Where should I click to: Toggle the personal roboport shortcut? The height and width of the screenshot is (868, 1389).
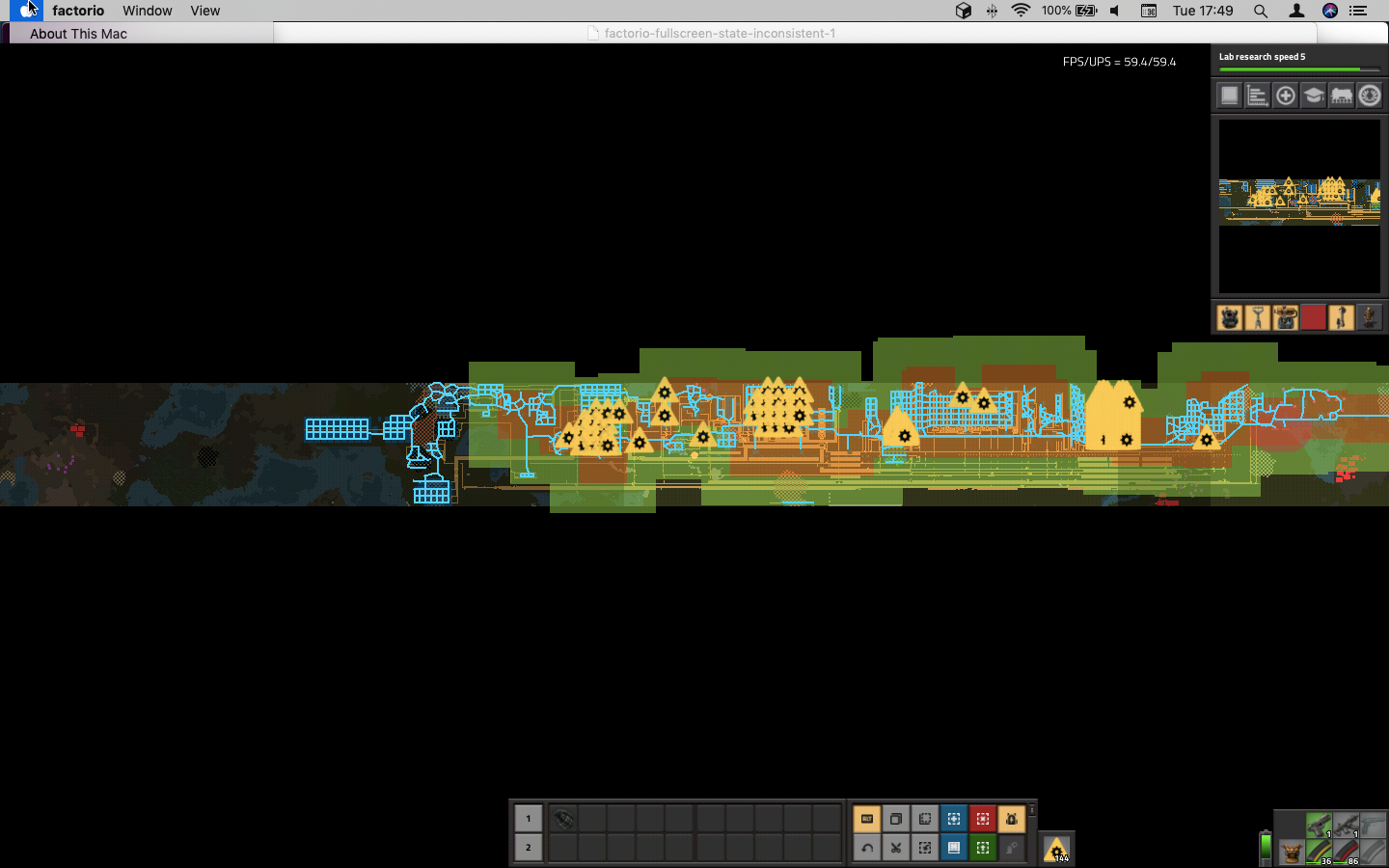tap(1012, 819)
